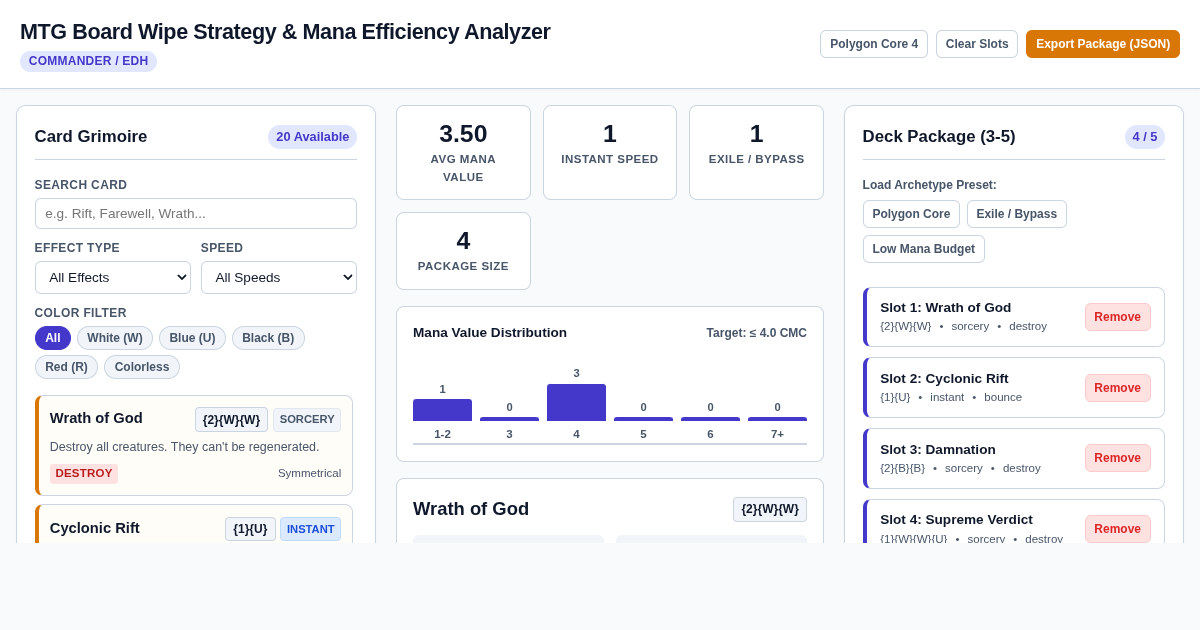Screen dimensions: 1200x630
Task: Toggle the Colorless color filter
Action: tap(142, 367)
